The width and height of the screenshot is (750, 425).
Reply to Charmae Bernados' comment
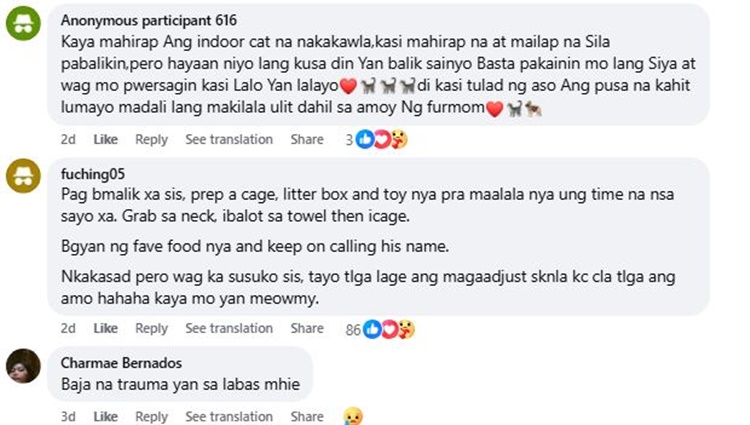tap(151, 416)
